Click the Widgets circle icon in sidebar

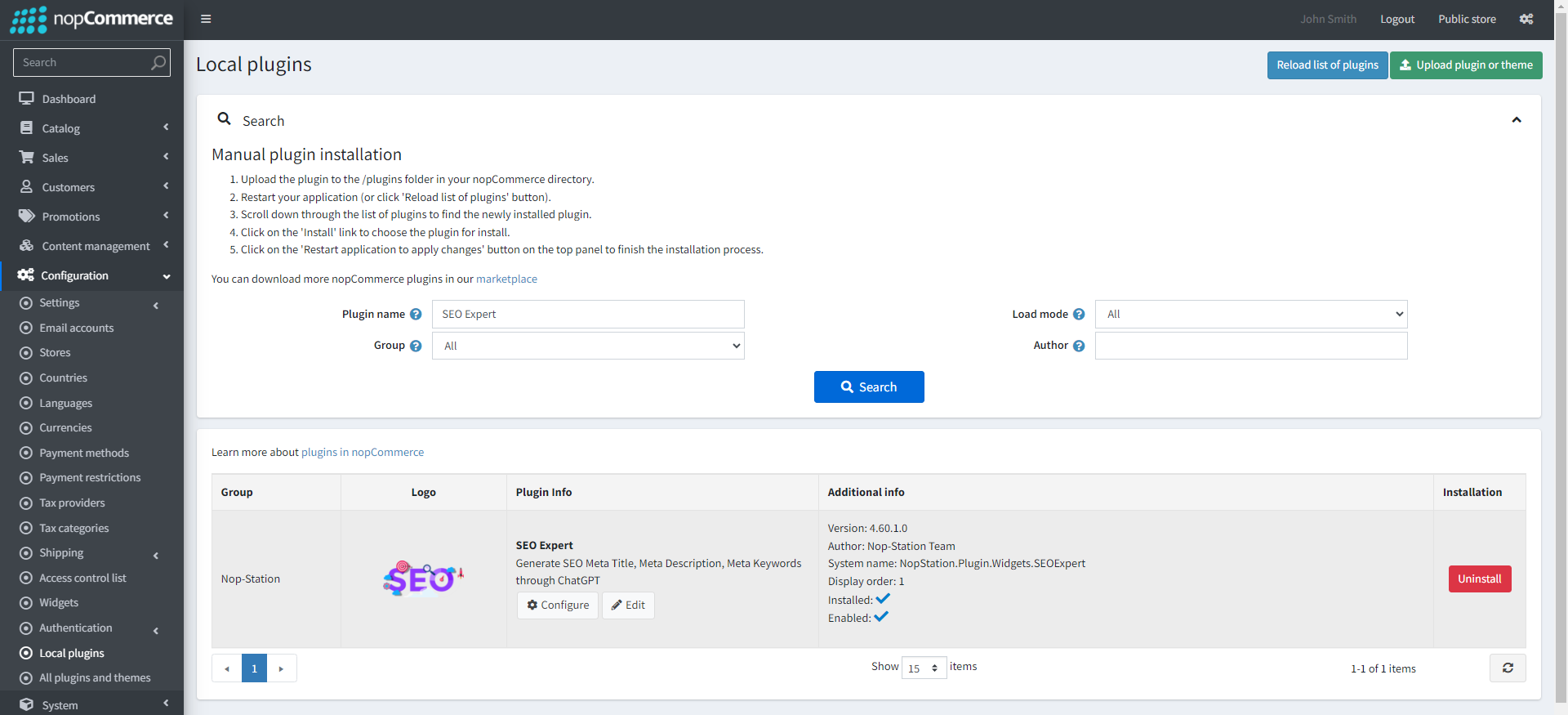coord(26,602)
